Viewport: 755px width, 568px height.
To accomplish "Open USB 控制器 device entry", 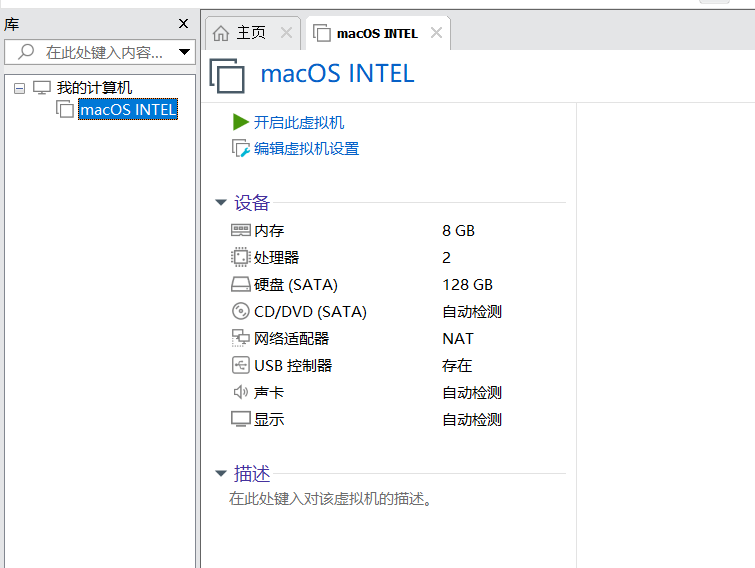I will coord(293,365).
